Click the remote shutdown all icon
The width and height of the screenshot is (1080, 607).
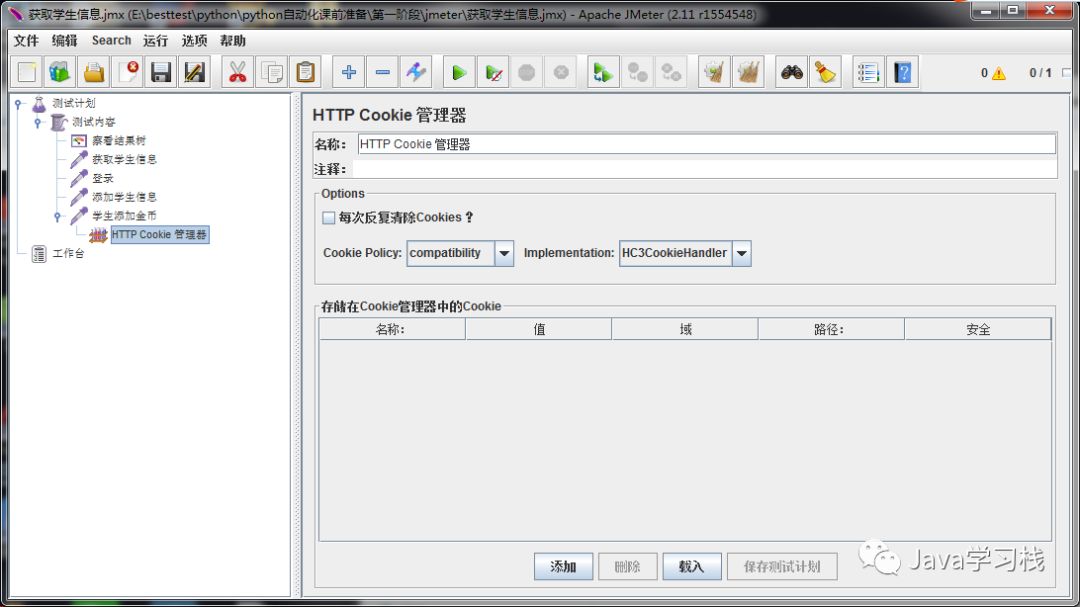671,72
